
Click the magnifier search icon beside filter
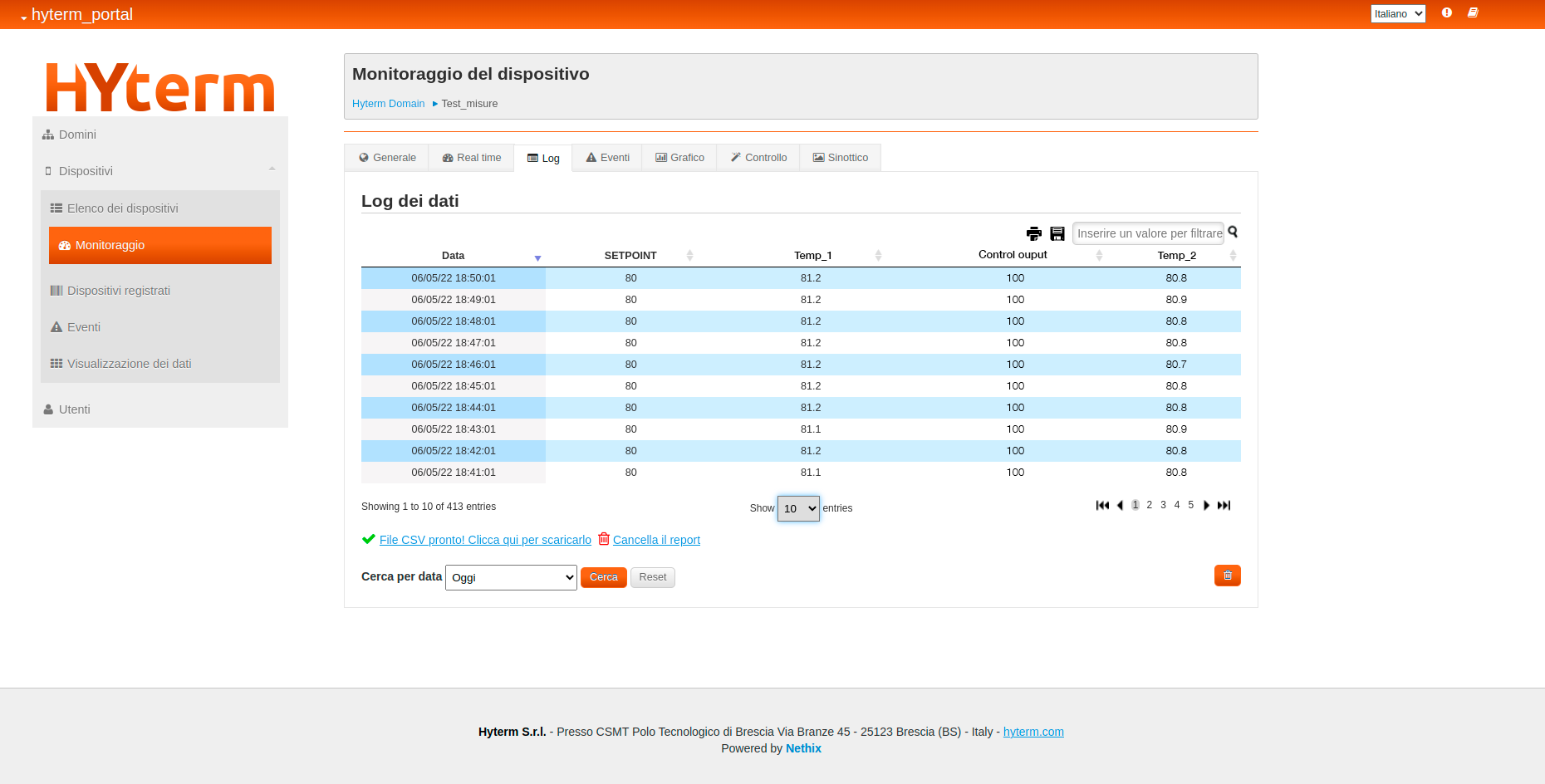[1233, 233]
